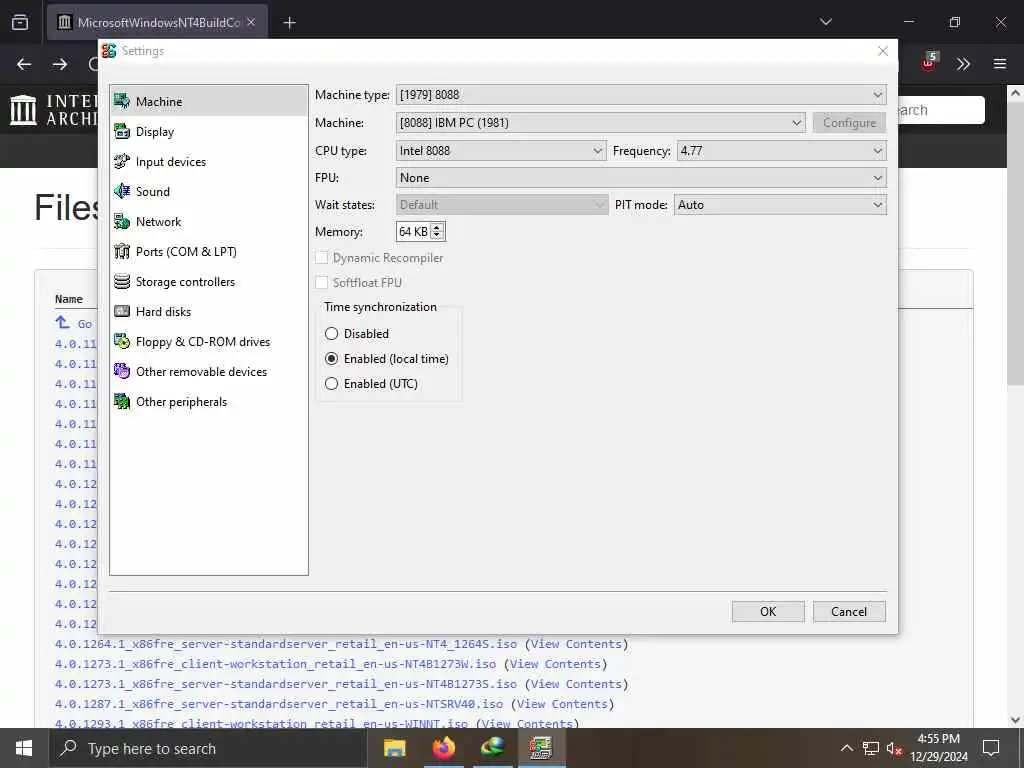Open a new browser tab

289,22
